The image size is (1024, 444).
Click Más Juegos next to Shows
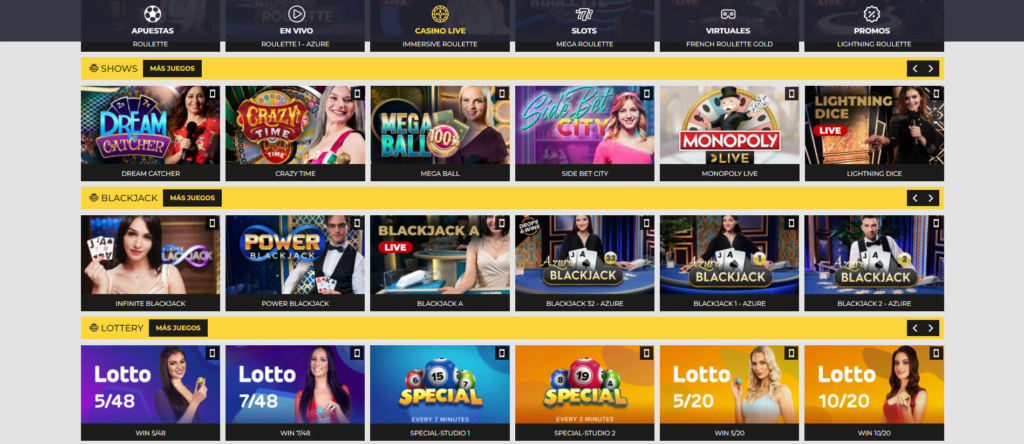point(172,69)
